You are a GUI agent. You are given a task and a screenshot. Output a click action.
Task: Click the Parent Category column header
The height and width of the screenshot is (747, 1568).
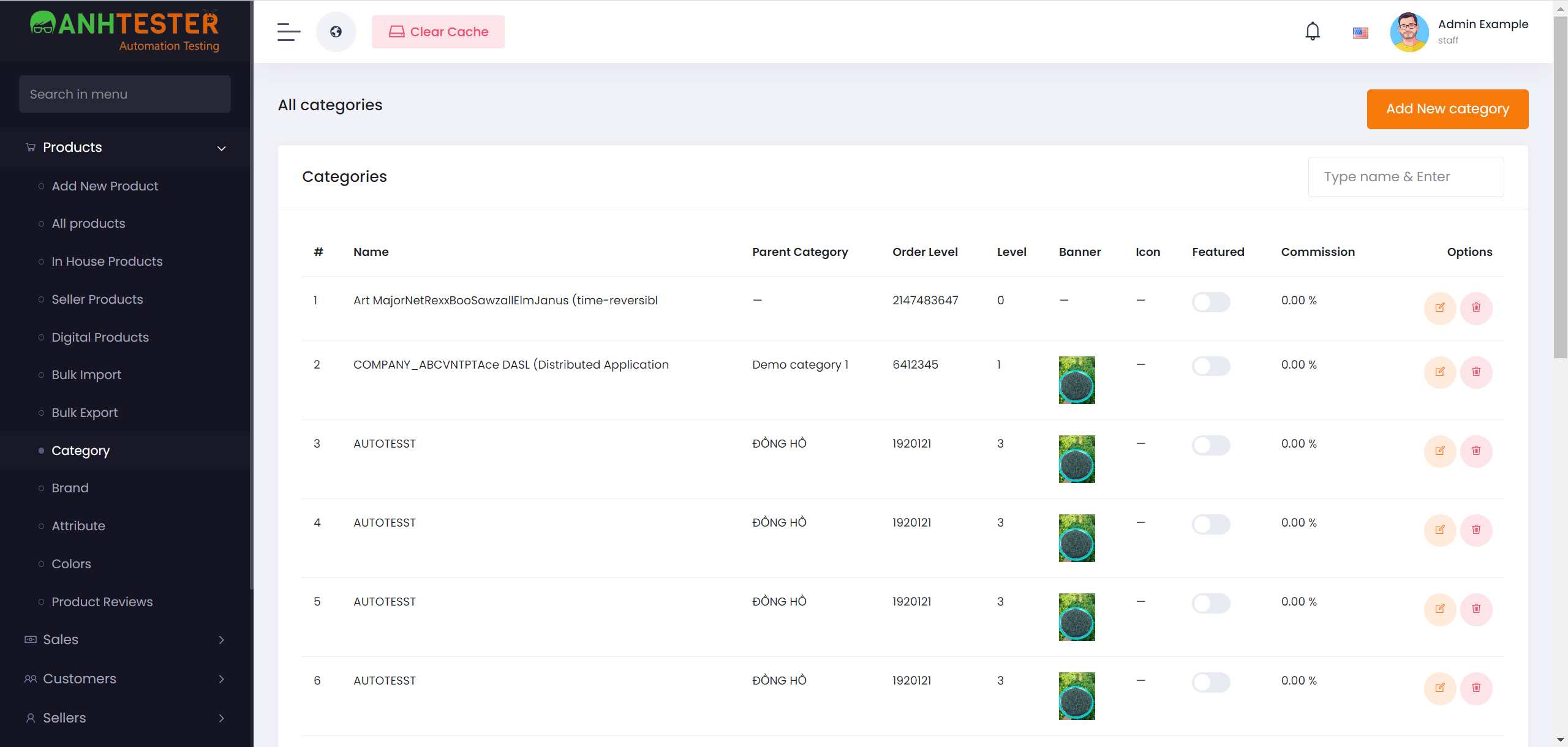[x=800, y=252]
